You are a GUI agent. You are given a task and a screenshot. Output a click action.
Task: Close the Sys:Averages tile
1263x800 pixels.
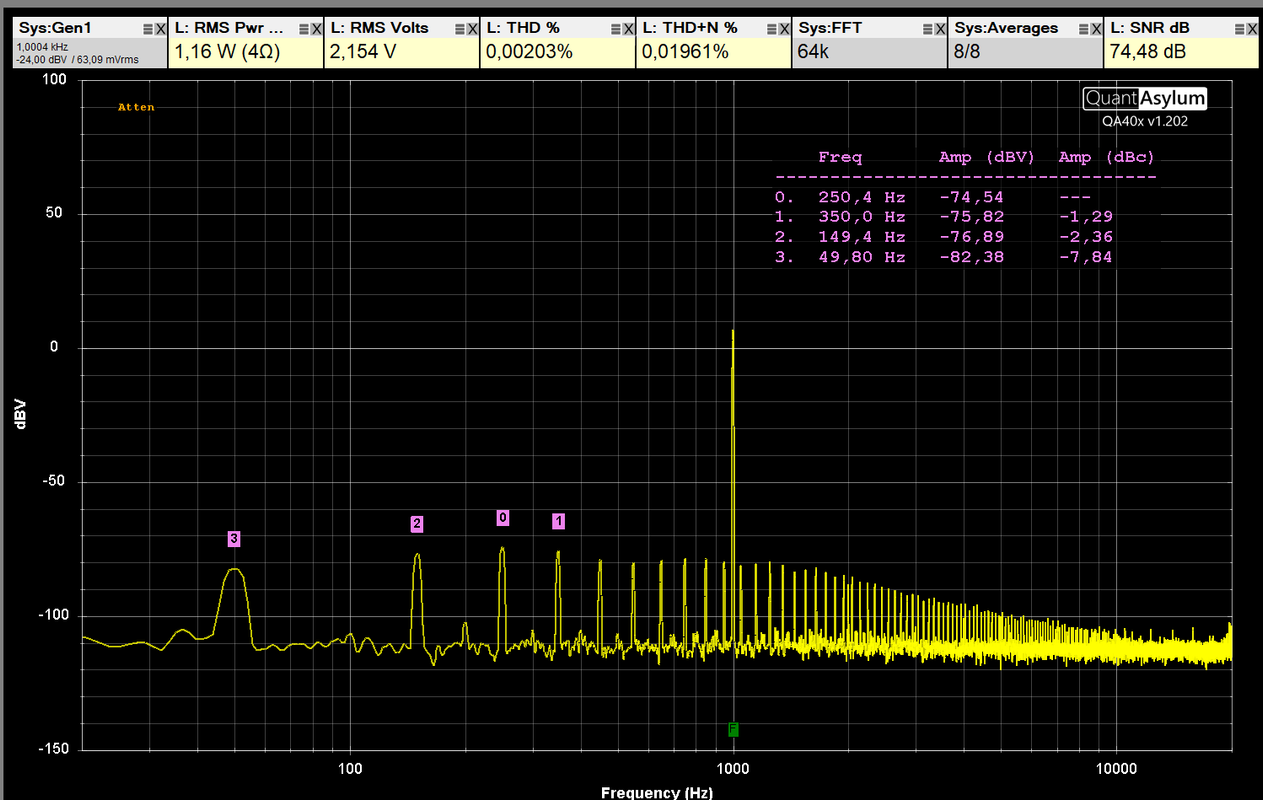(x=1096, y=29)
